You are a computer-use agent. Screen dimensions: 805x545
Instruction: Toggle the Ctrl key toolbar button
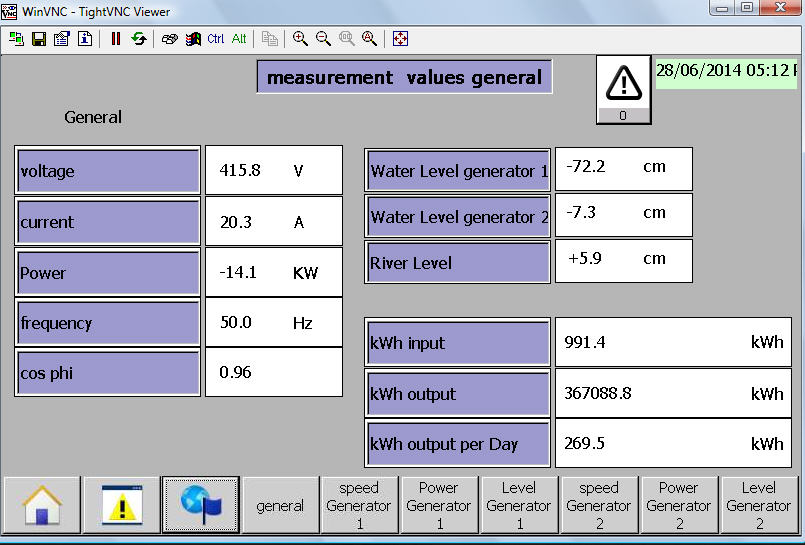click(x=216, y=39)
